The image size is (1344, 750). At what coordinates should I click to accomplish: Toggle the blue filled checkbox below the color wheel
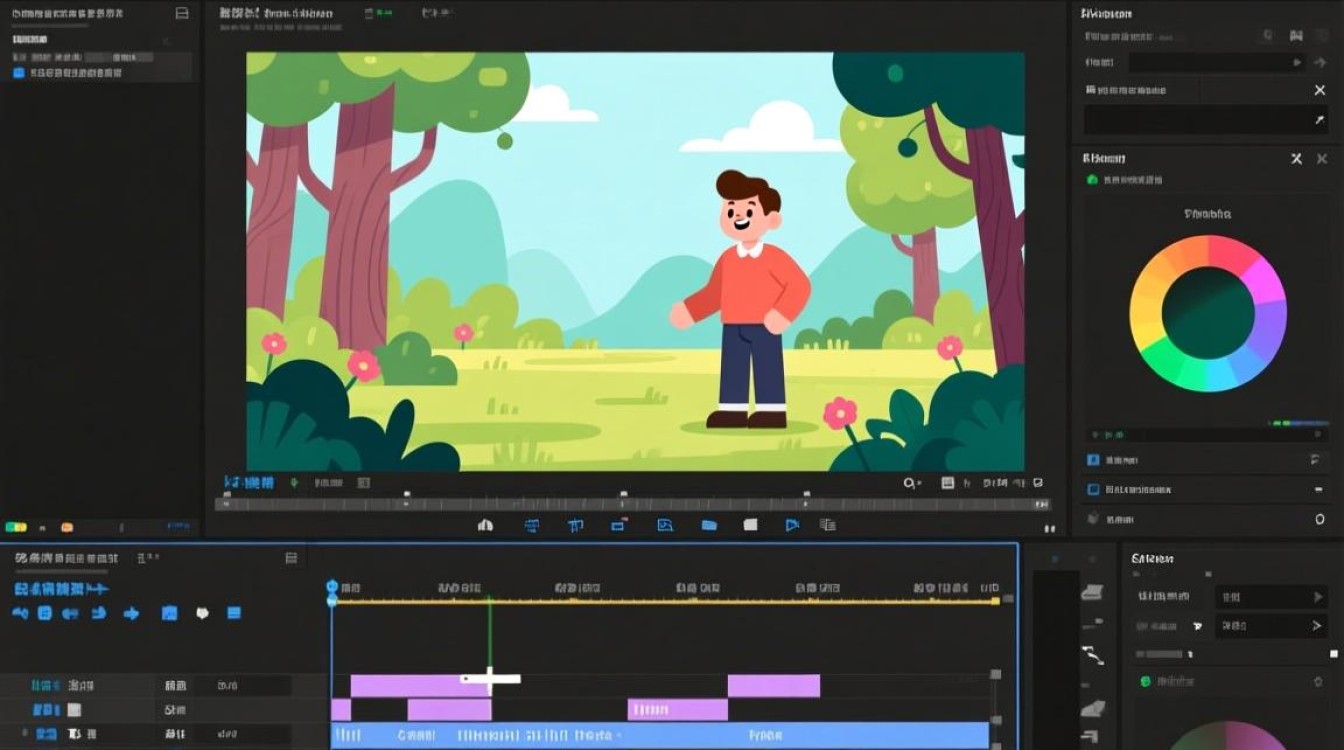tap(1093, 460)
